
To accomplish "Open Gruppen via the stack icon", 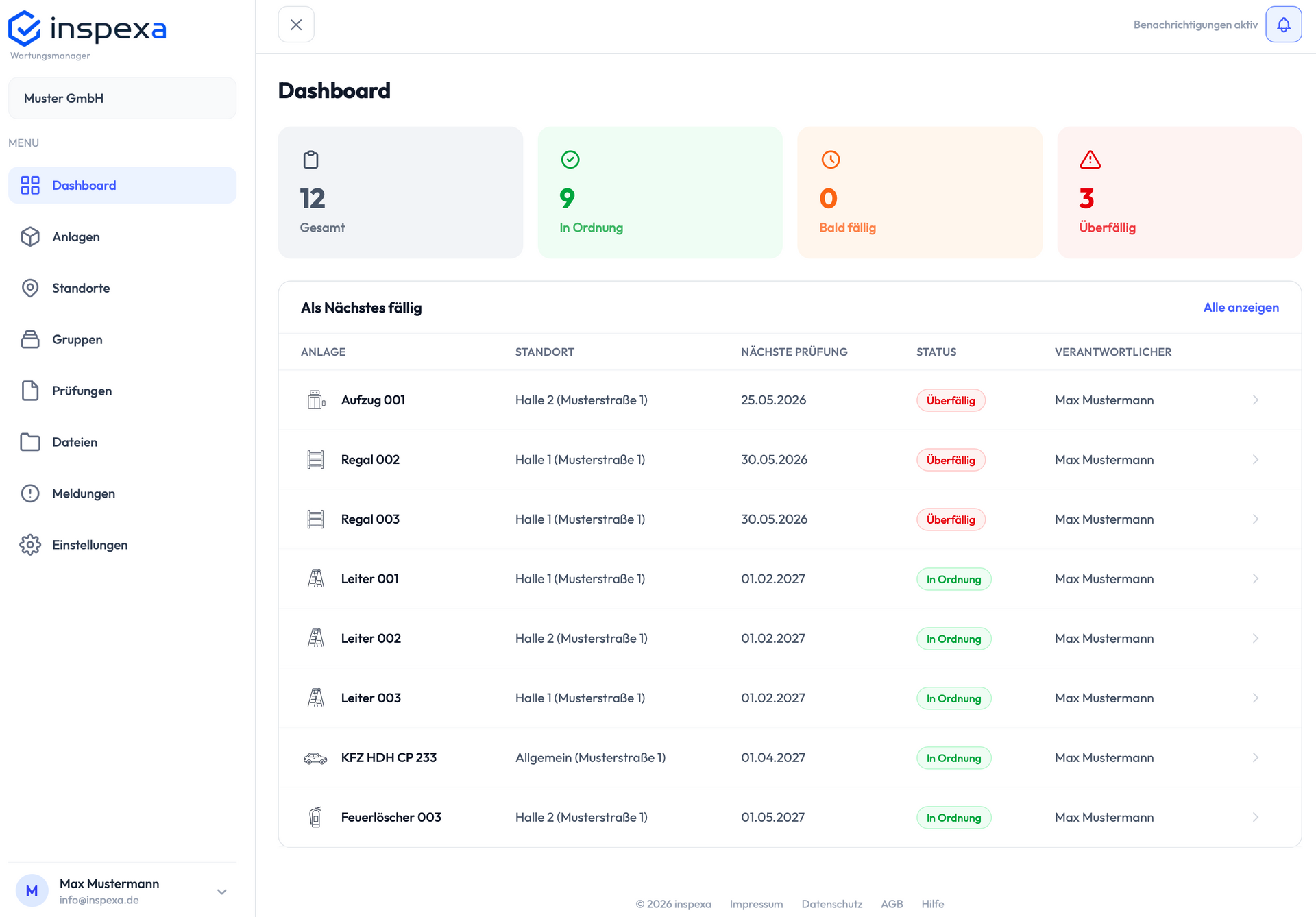I will (x=30, y=339).
